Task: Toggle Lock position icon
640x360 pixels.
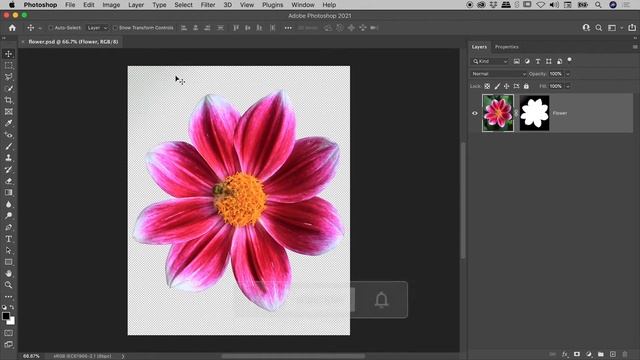Action: coord(507,86)
